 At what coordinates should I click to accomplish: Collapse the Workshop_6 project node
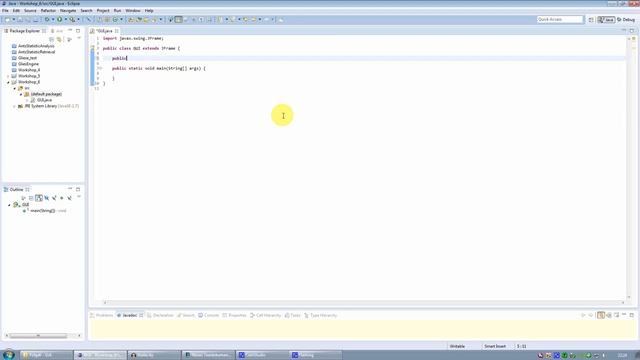tap(8, 82)
